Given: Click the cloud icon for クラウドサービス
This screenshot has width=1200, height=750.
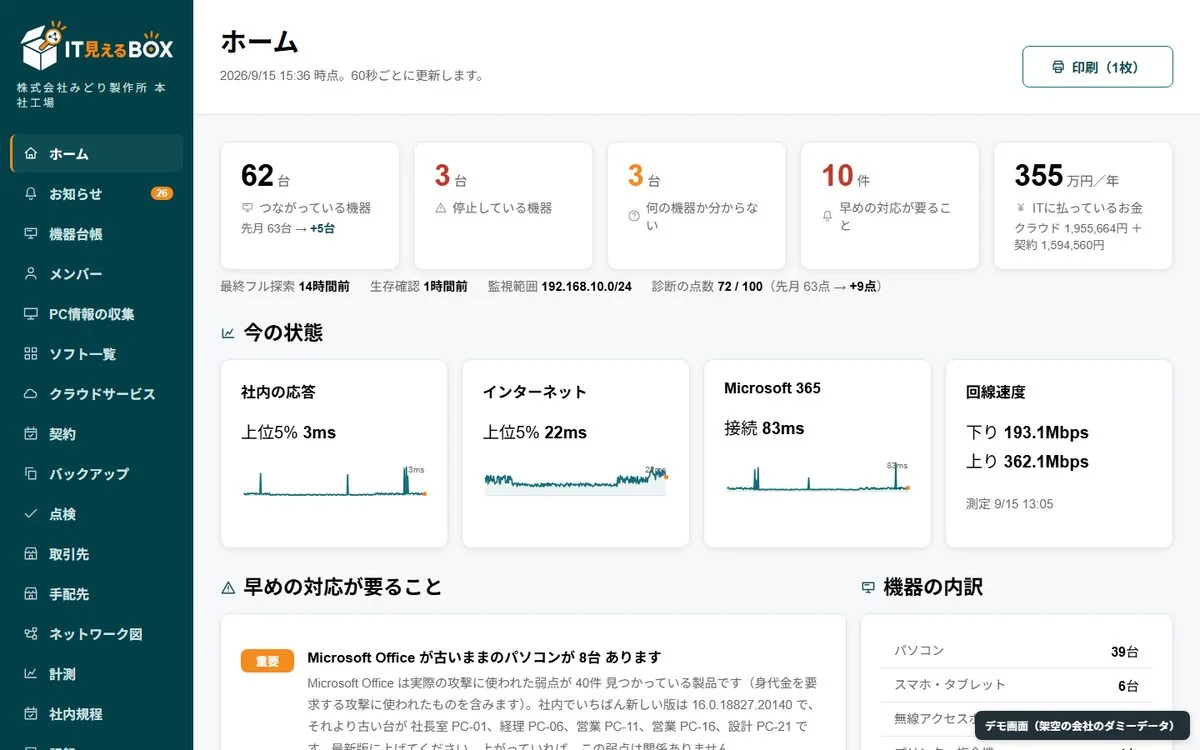Looking at the screenshot, I should (30, 394).
